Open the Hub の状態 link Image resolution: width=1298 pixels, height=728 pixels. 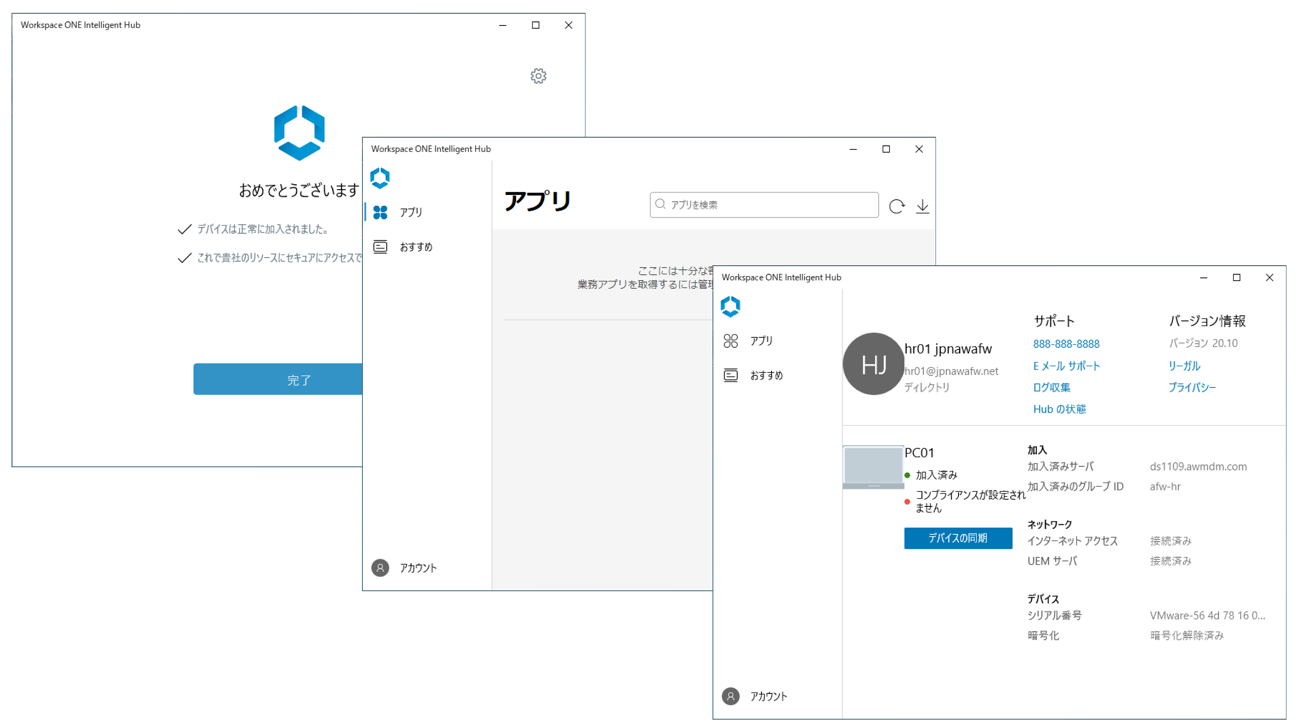tap(1059, 409)
